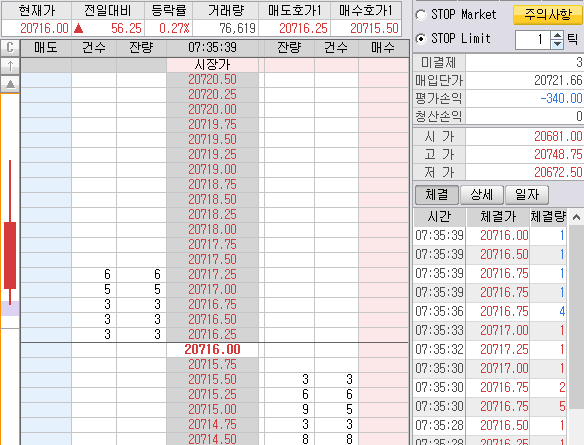
Task: Click the 미결제 value 3
Action: (579, 63)
